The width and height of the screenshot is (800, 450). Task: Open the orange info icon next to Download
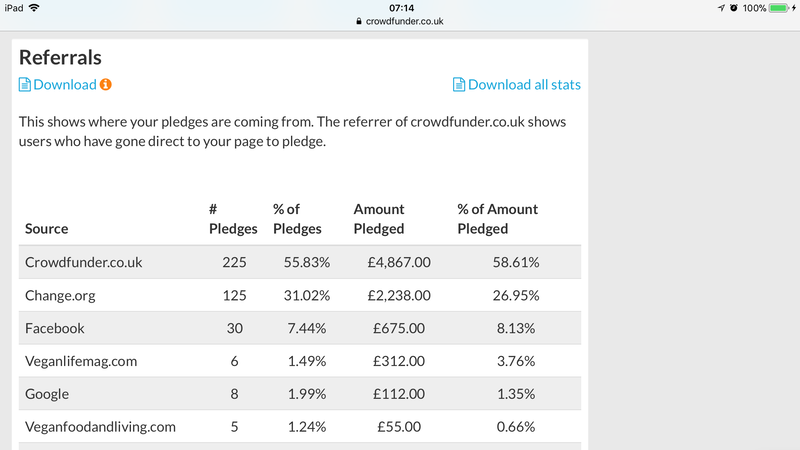(105, 85)
